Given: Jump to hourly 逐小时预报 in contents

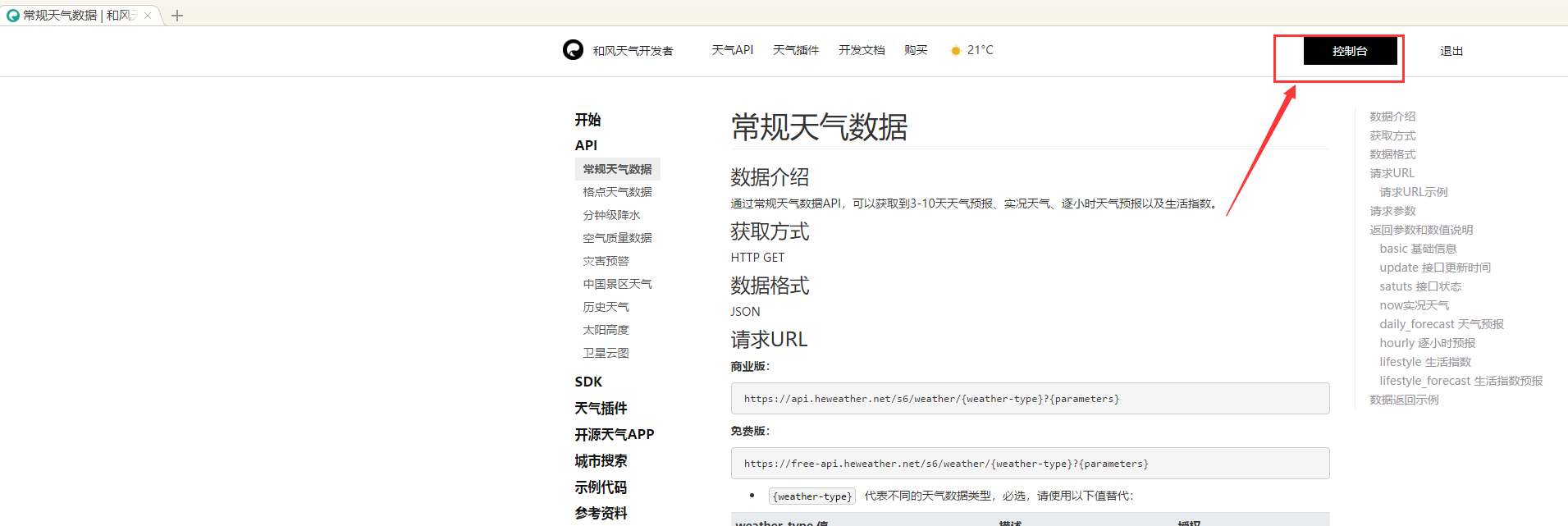Looking at the screenshot, I should pyautogui.click(x=1428, y=343).
